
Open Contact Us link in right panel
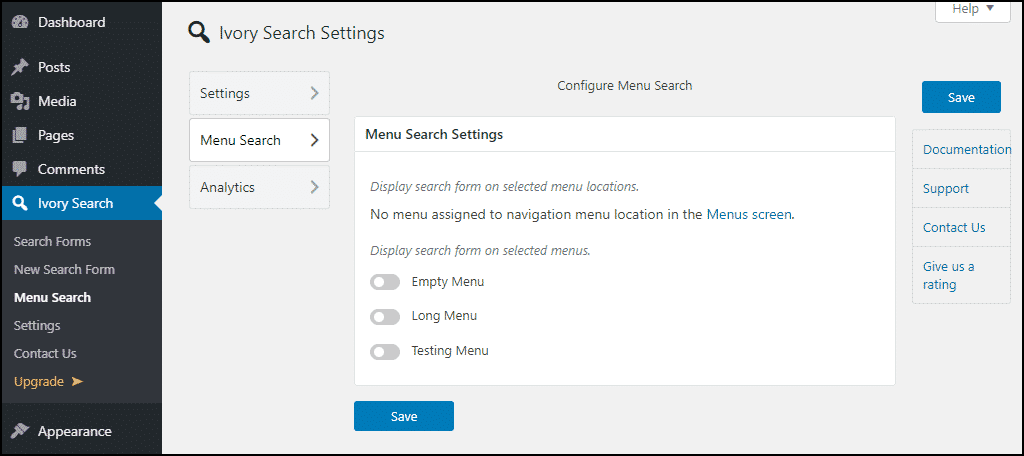click(954, 227)
